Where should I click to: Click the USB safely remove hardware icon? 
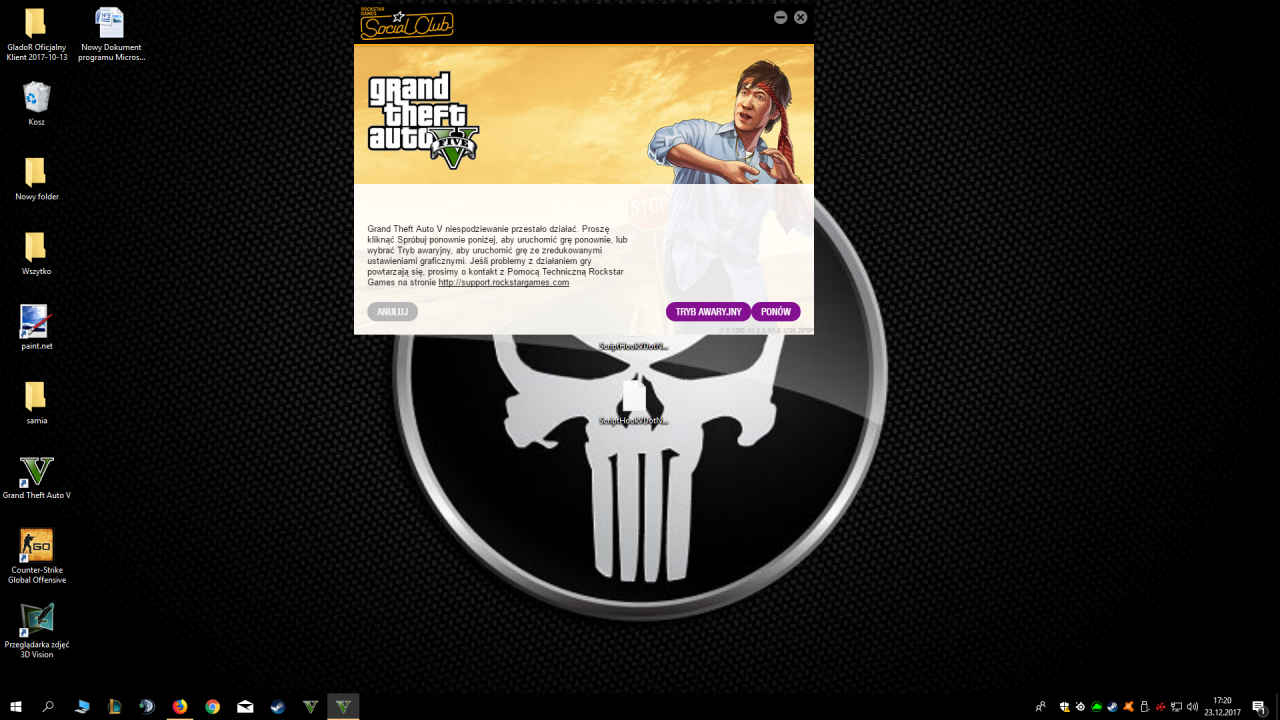tap(1144, 706)
